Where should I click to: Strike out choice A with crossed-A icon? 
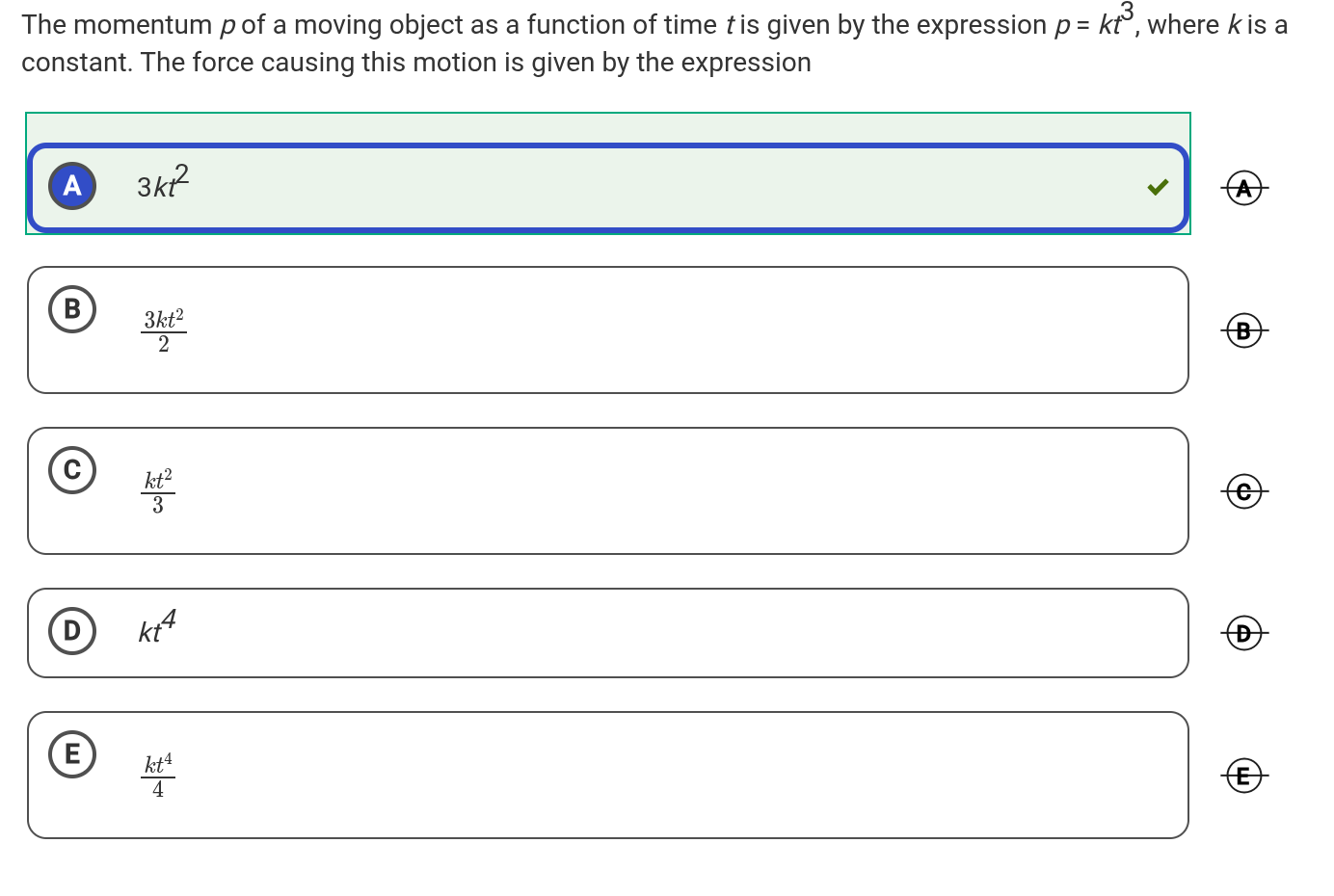1244,188
